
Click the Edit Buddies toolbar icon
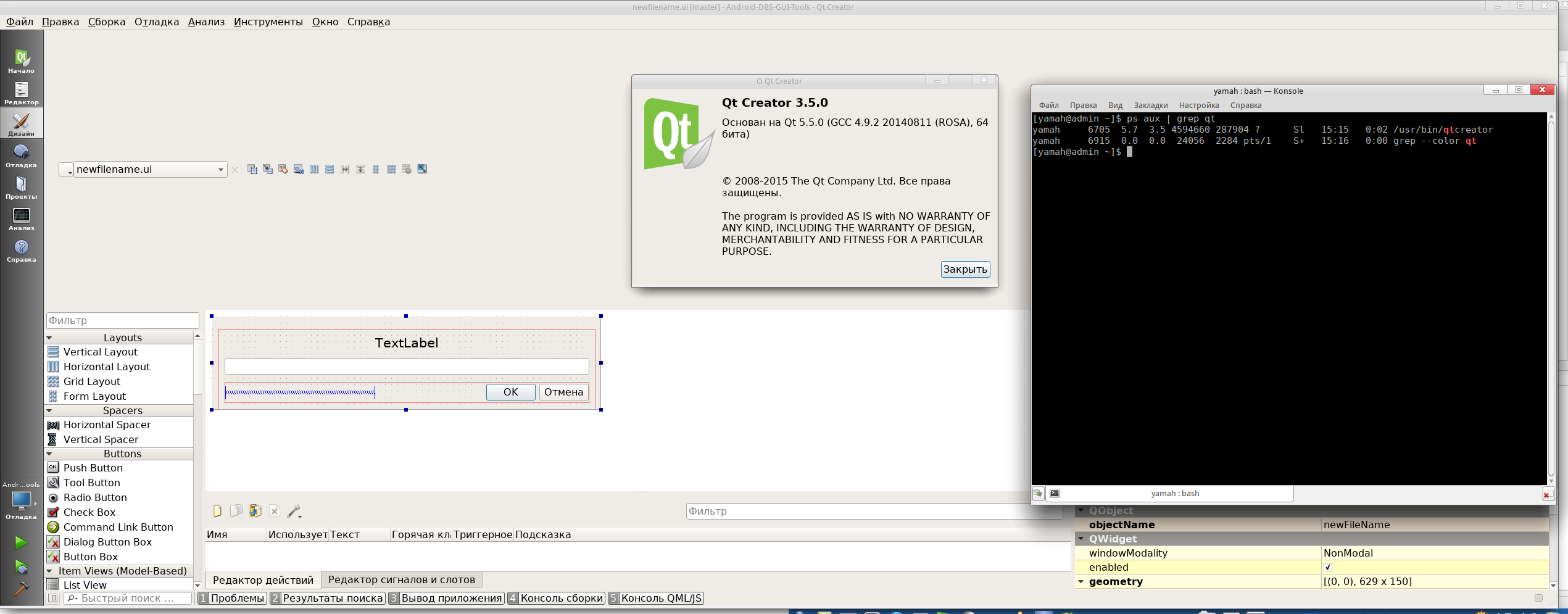[x=283, y=169]
